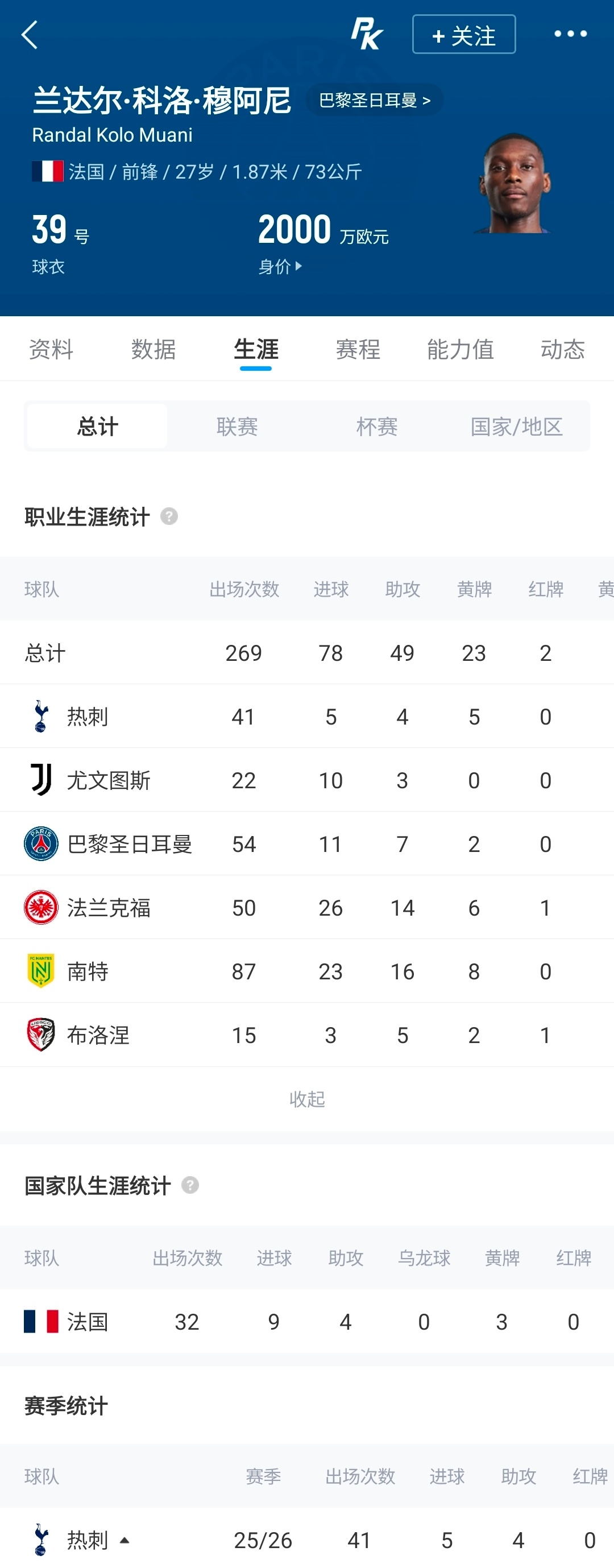This screenshot has width=614, height=1568.
Task: Click the help icon beside 国家队生涯统计
Action: tap(190, 1185)
